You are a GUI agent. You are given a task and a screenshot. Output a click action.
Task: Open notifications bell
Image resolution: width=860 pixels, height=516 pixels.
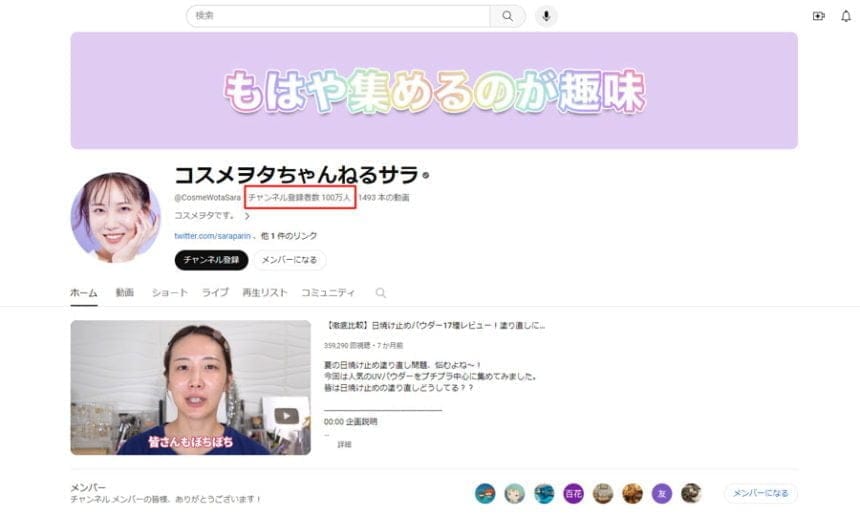846,16
